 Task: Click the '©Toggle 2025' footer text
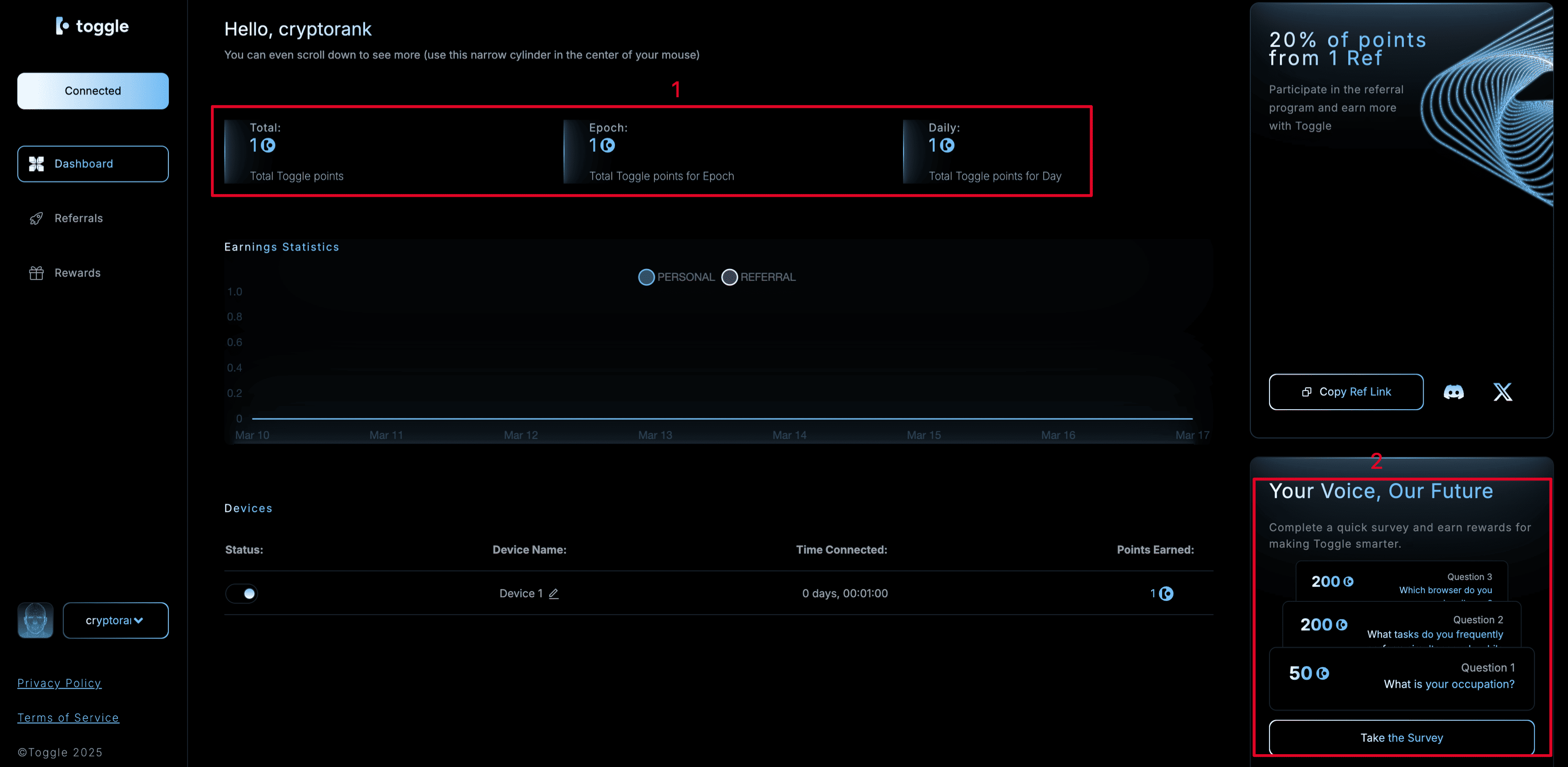click(60, 752)
